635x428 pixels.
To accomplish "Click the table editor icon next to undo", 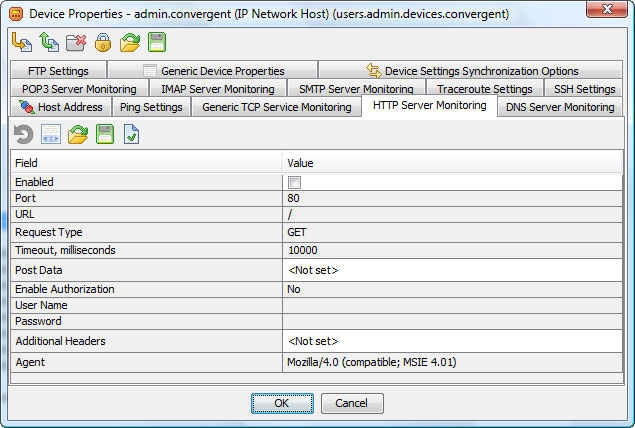I will 51,134.
